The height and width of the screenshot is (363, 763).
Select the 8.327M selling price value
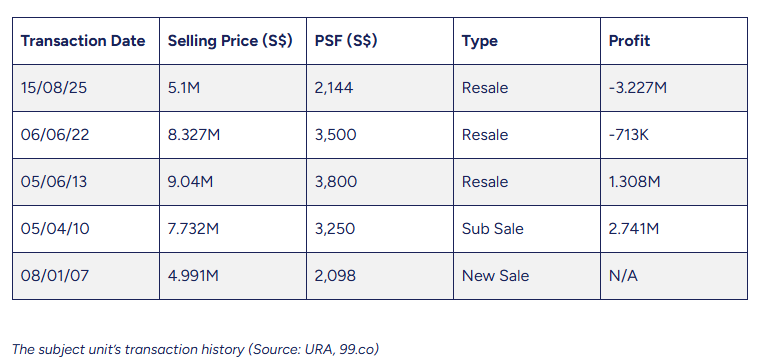pyautogui.click(x=194, y=135)
